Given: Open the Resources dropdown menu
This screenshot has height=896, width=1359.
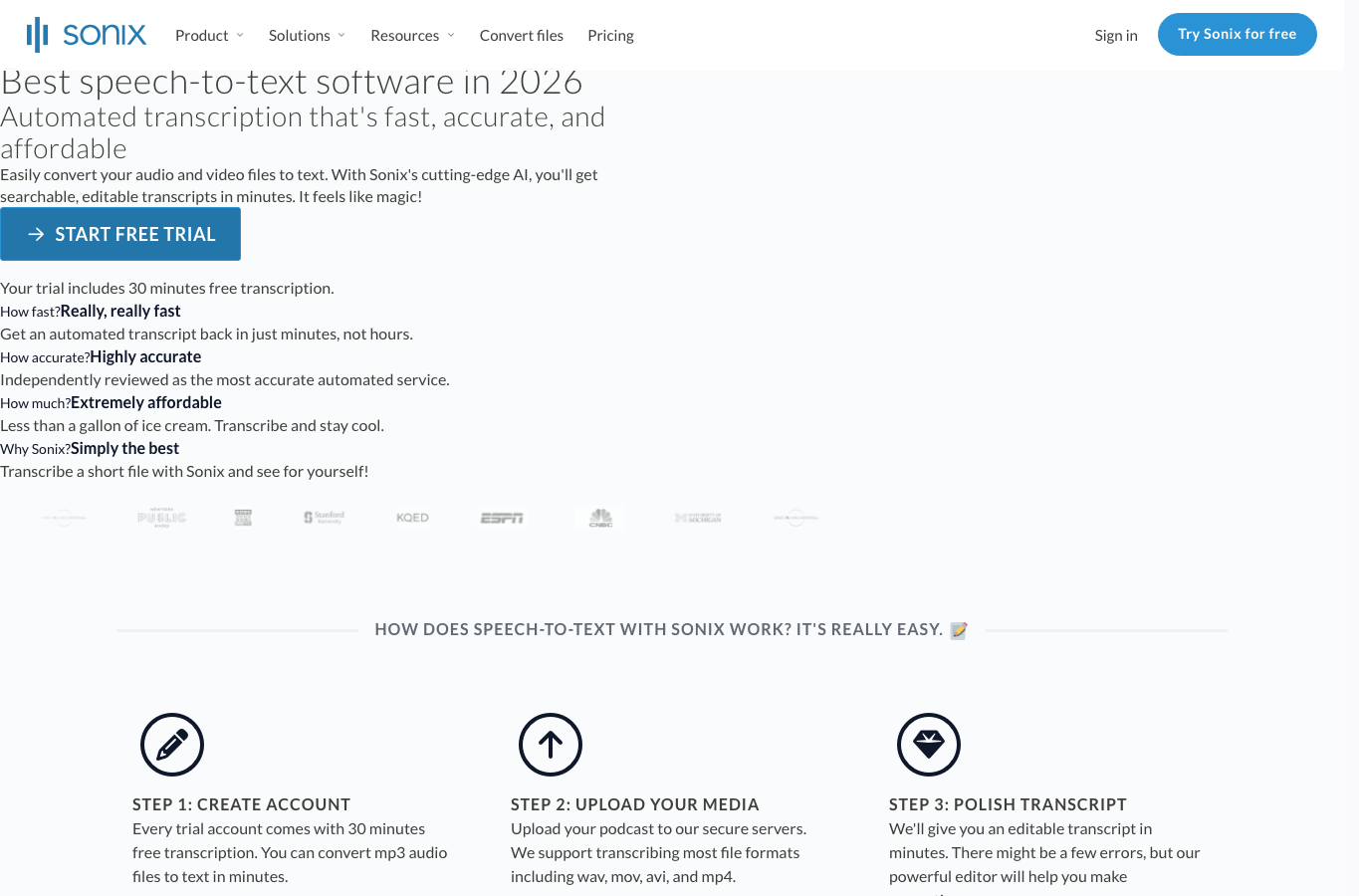Looking at the screenshot, I should click(412, 36).
